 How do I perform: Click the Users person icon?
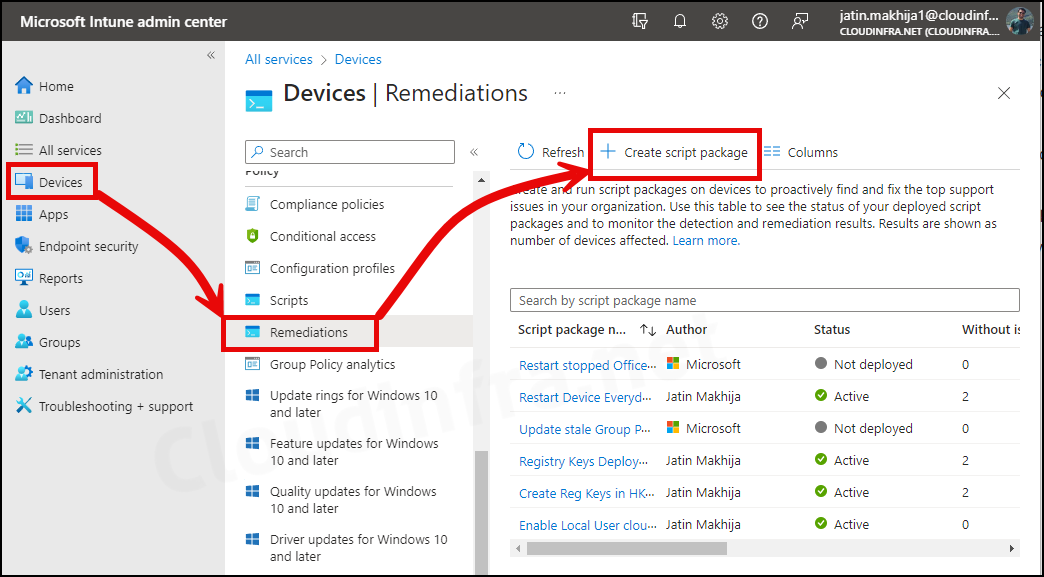click(x=24, y=309)
